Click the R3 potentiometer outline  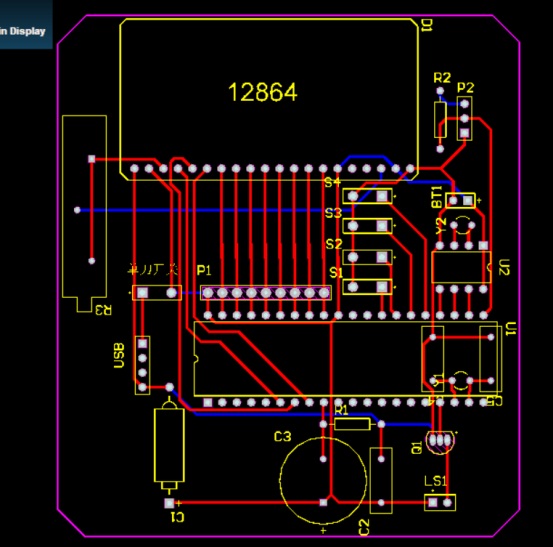[x=84, y=213]
